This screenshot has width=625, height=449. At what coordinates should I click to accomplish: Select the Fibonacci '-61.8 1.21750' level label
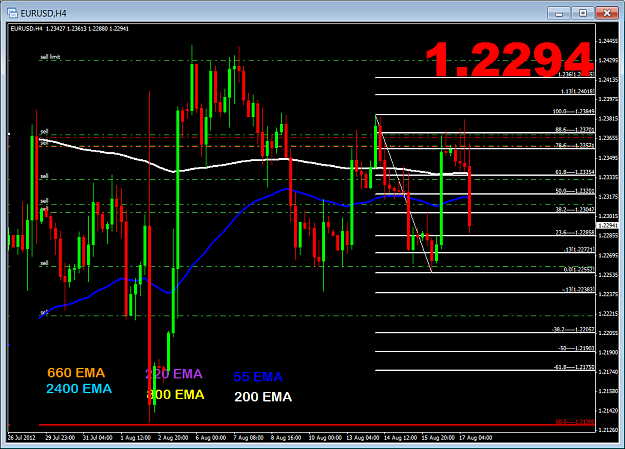574,367
